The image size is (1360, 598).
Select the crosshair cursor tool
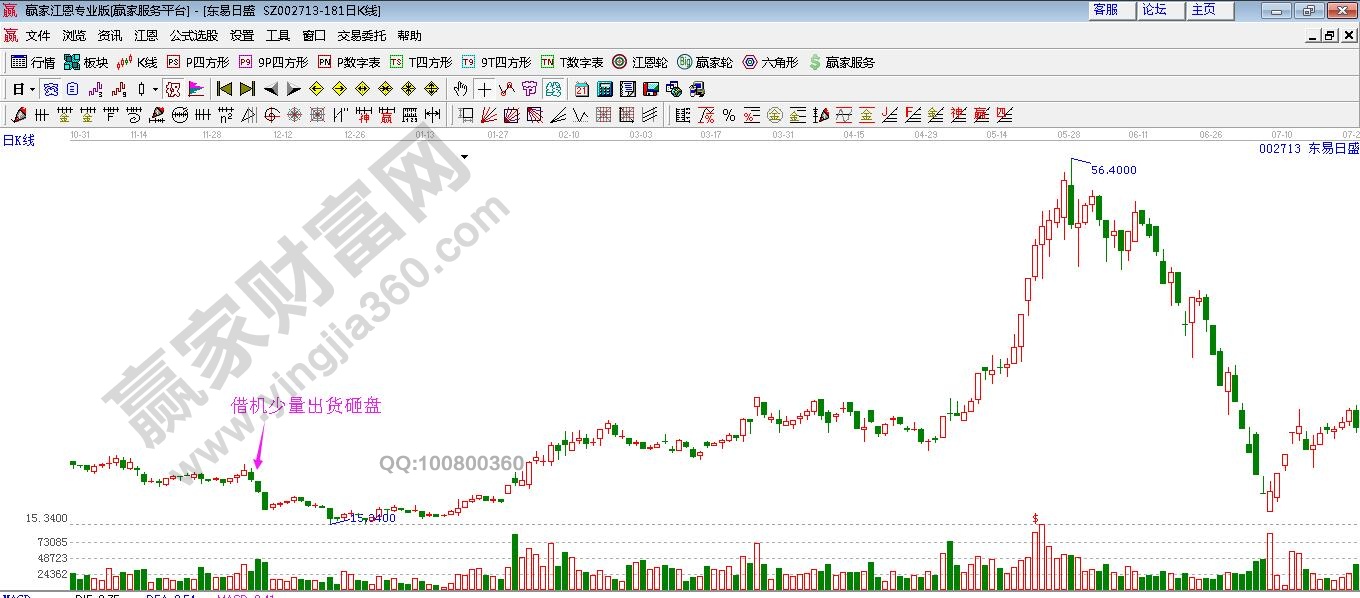(x=484, y=89)
